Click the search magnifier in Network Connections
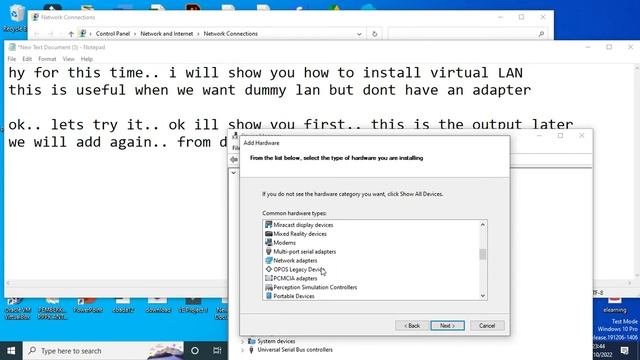The width and height of the screenshot is (640, 360). [x=541, y=34]
